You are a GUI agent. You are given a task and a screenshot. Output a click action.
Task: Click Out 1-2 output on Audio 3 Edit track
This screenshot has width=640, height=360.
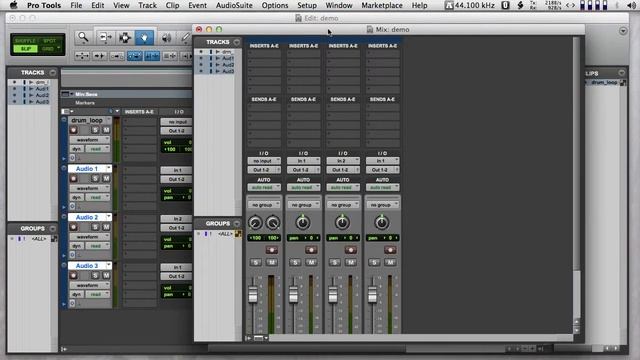click(176, 276)
